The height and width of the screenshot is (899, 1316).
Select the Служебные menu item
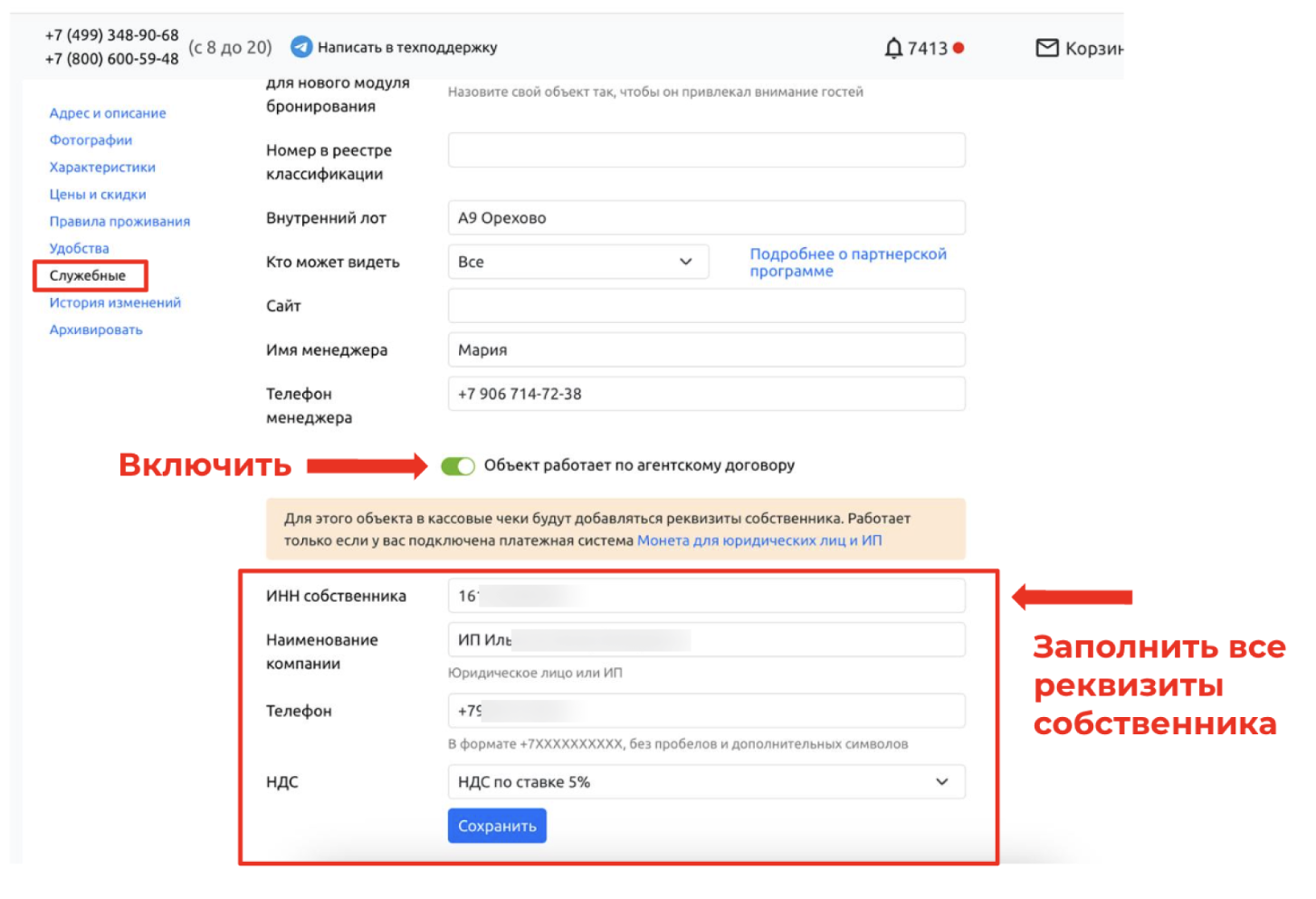(88, 275)
